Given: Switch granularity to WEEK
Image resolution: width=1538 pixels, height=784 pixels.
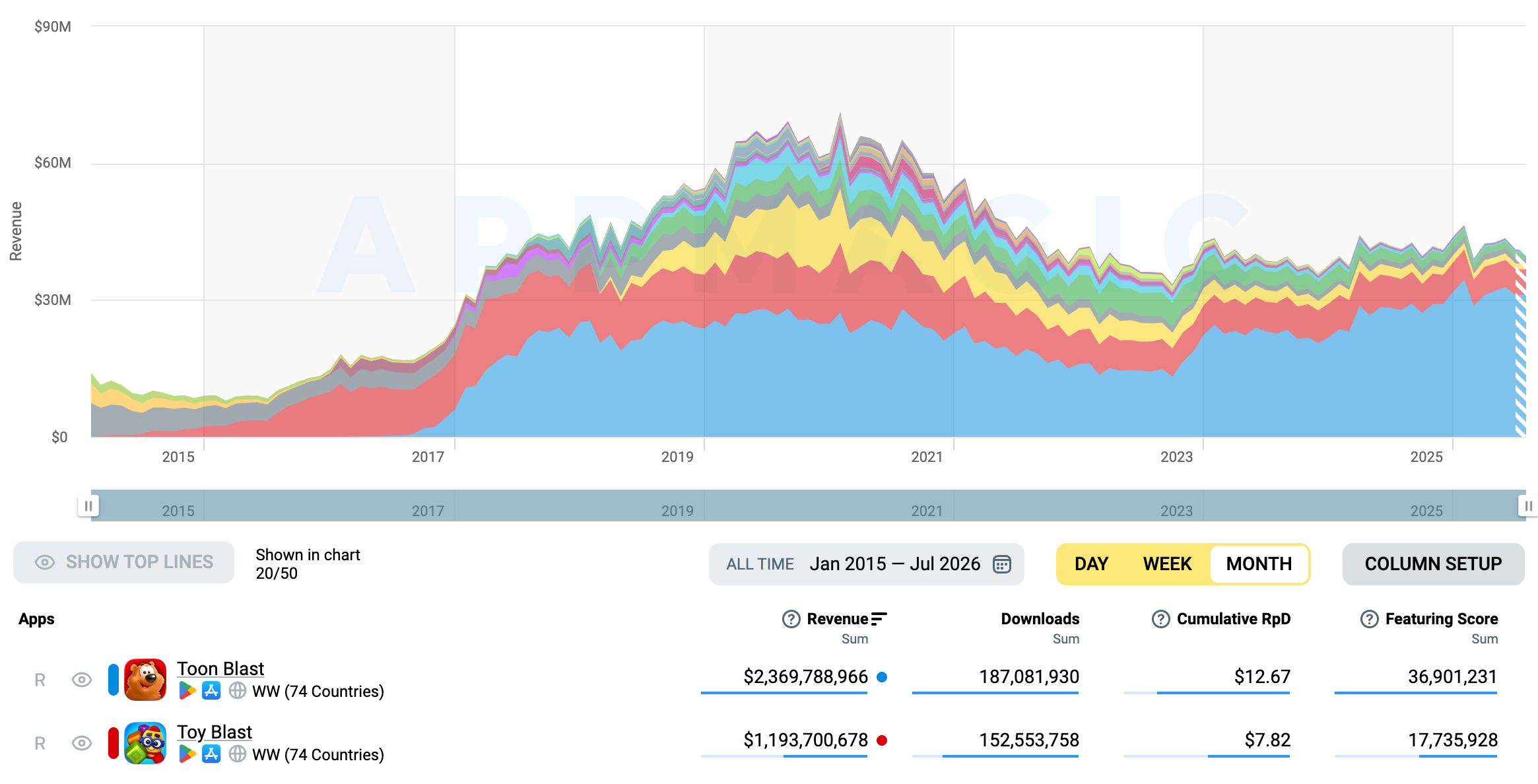Looking at the screenshot, I should tap(1167, 564).
